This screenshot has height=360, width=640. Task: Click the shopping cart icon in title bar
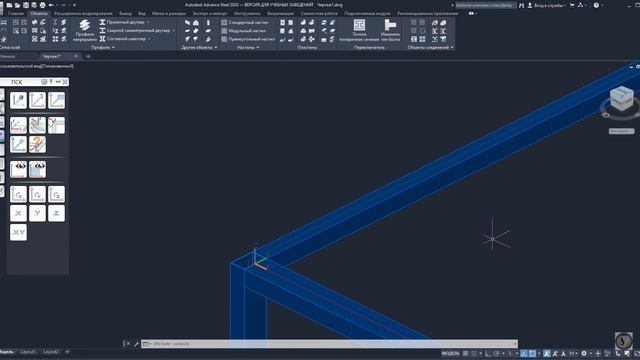(x=572, y=5)
